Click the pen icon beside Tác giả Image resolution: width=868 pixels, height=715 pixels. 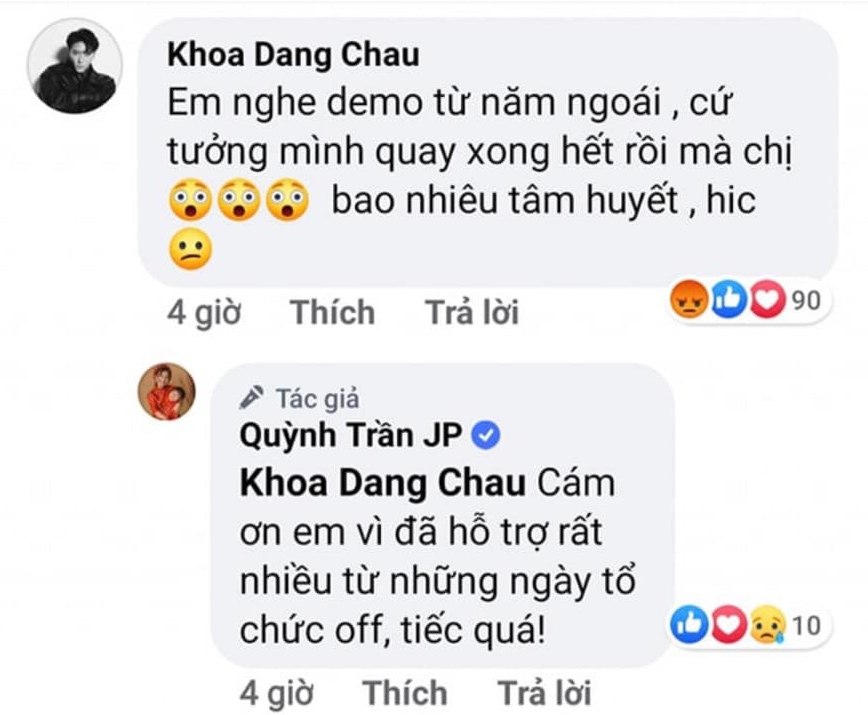tap(251, 398)
